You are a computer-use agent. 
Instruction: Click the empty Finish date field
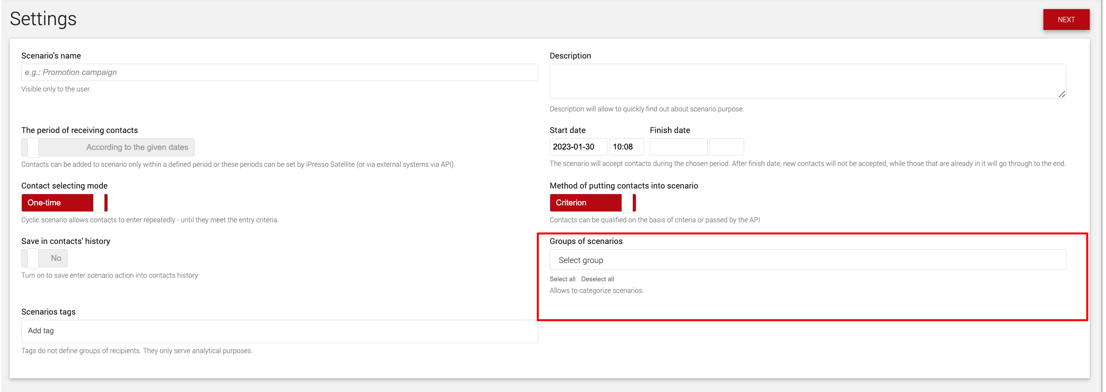(x=678, y=147)
